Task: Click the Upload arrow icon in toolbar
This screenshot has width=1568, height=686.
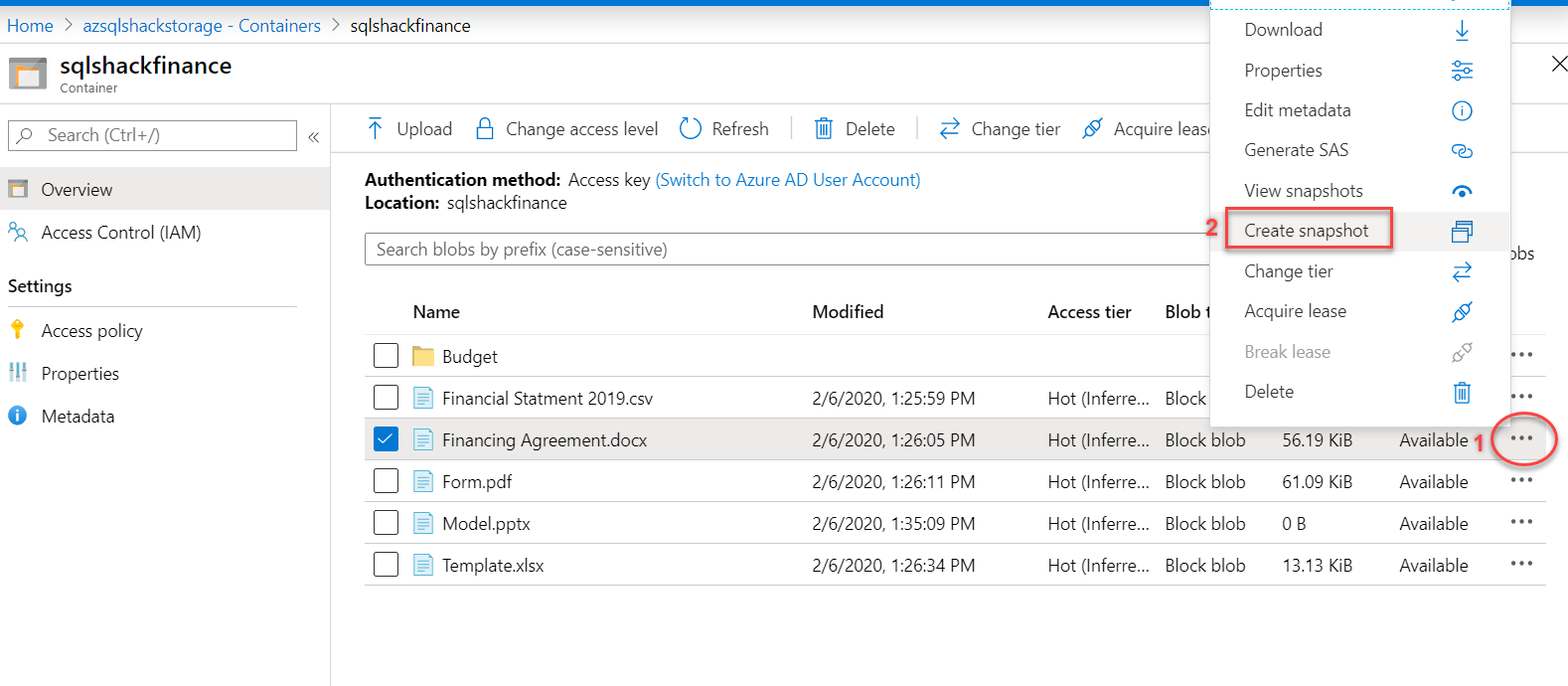Action: pos(375,128)
